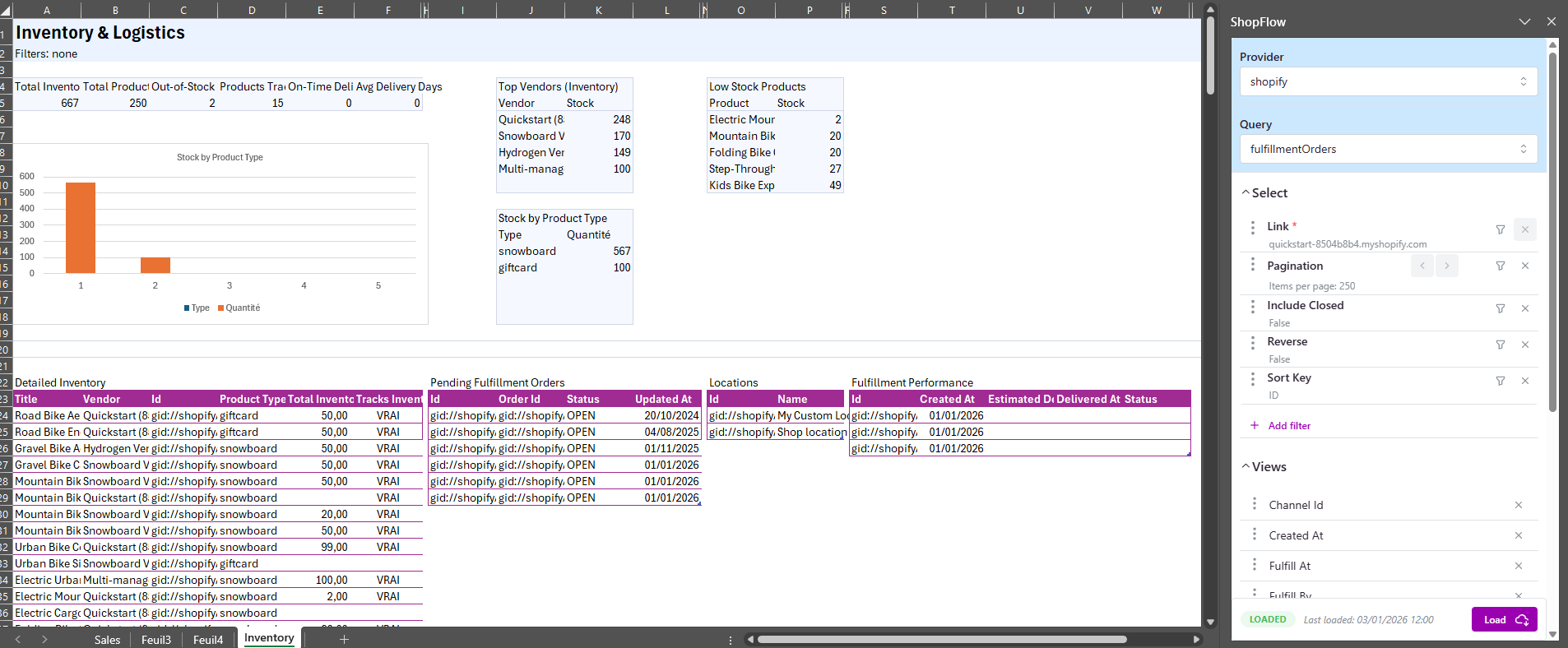Click the Channel Id view row

click(x=1389, y=505)
